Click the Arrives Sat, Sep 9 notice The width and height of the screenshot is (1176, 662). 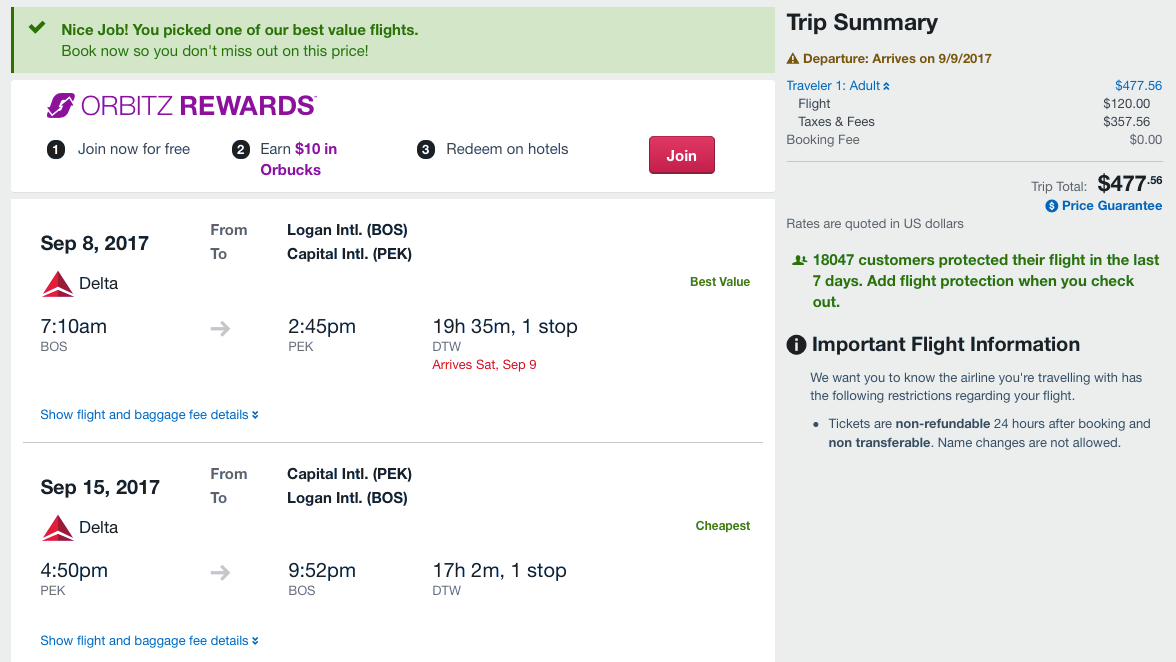[484, 365]
